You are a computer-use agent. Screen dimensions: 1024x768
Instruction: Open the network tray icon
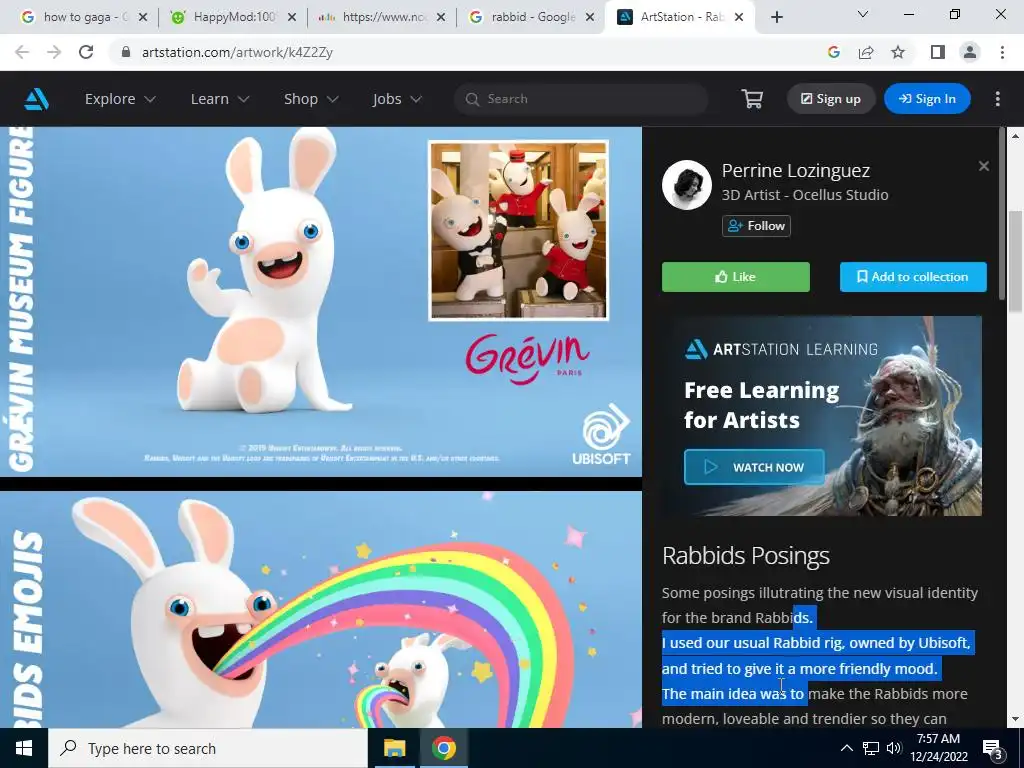[x=871, y=748]
